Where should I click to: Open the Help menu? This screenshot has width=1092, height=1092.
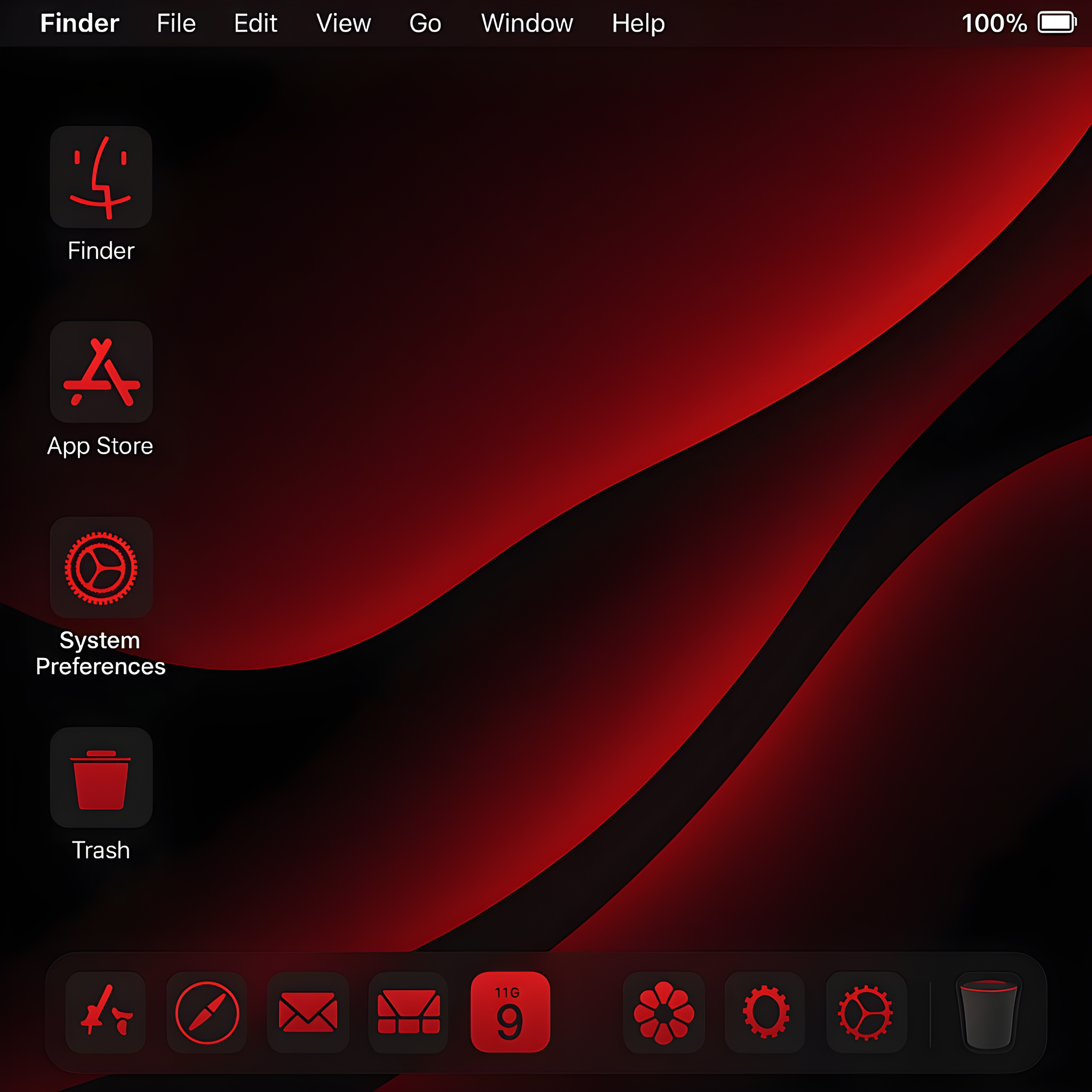click(x=638, y=24)
